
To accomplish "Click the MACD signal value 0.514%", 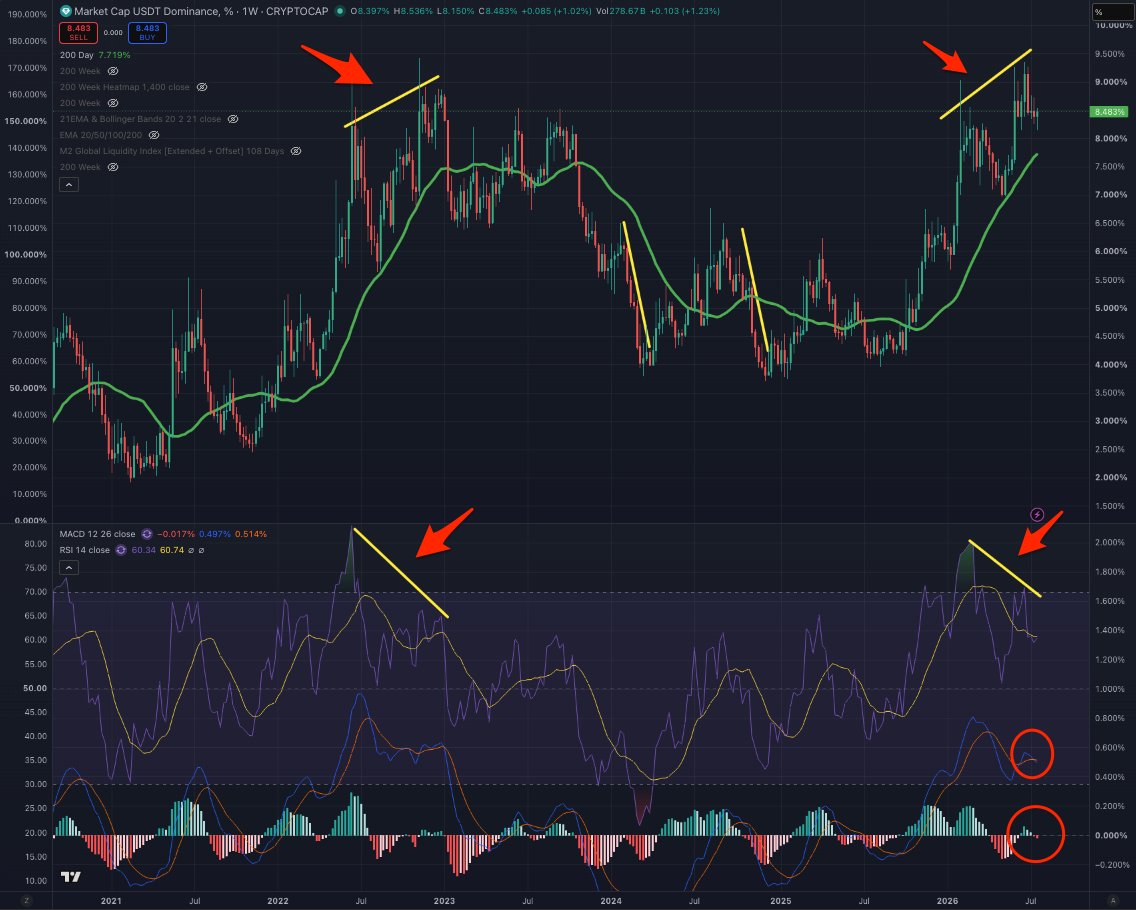I will [251, 534].
